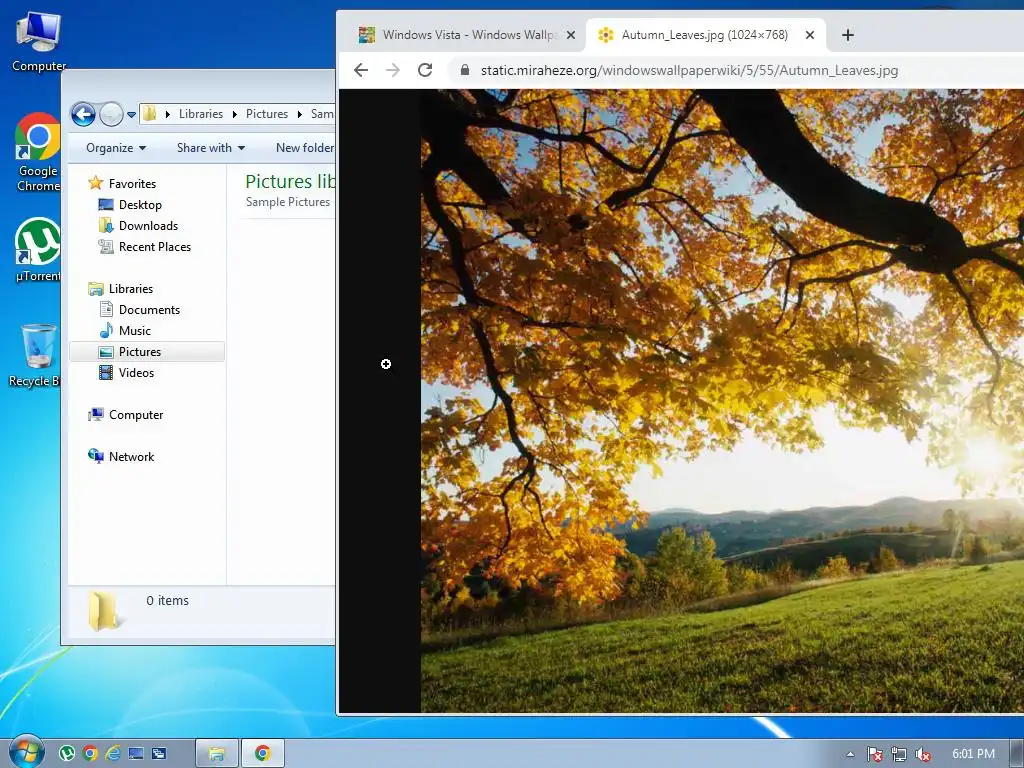The width and height of the screenshot is (1024, 768).
Task: Open Music library
Action: pos(135,331)
